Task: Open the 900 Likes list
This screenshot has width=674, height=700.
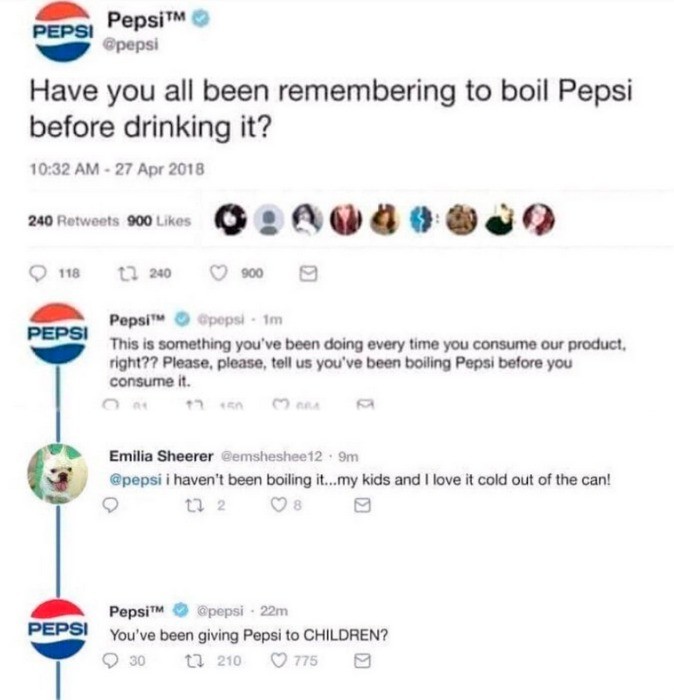Action: point(159,221)
